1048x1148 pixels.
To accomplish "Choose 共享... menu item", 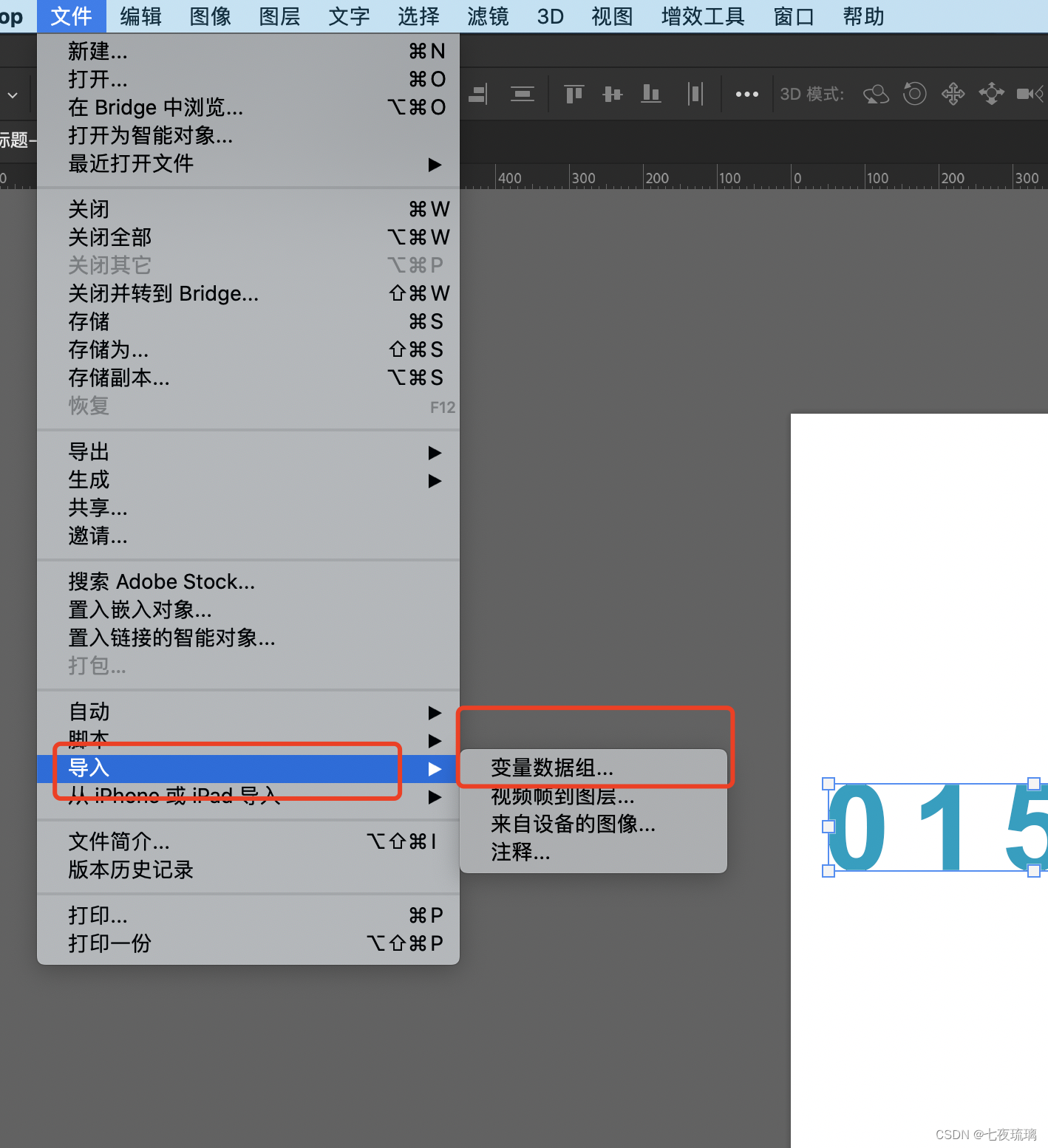I will coord(248,508).
